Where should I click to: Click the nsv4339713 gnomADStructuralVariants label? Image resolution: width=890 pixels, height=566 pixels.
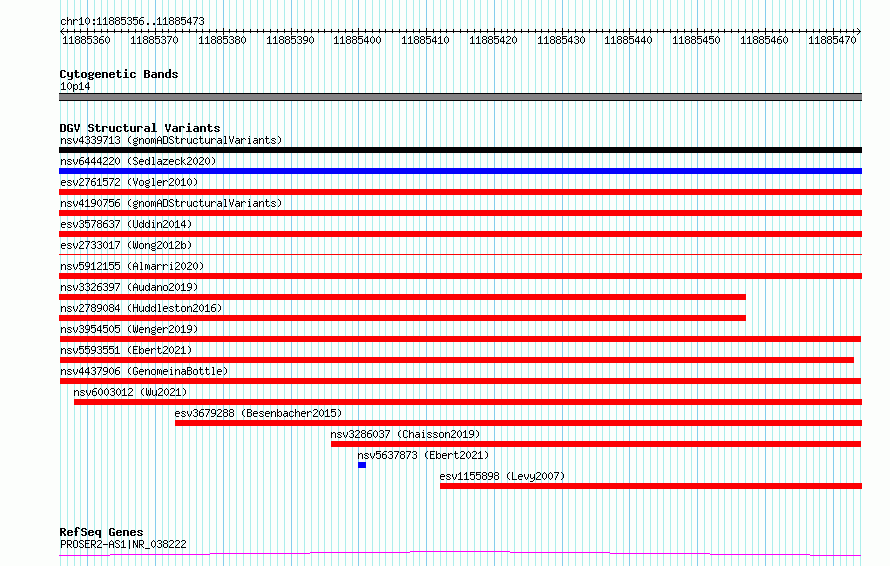pos(171,140)
